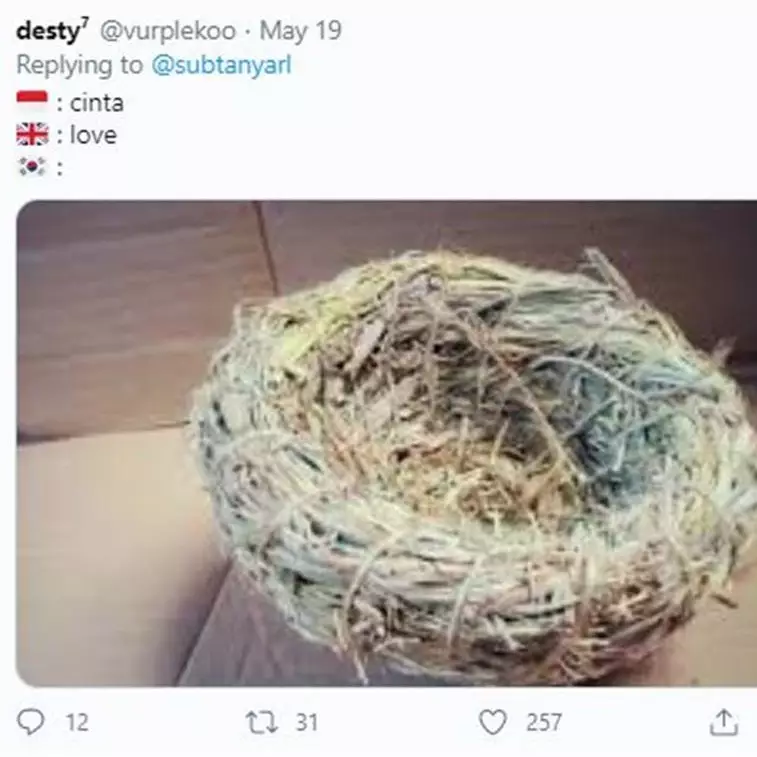Click the United Kingdom flag emoji
757x757 pixels.
click(x=32, y=135)
